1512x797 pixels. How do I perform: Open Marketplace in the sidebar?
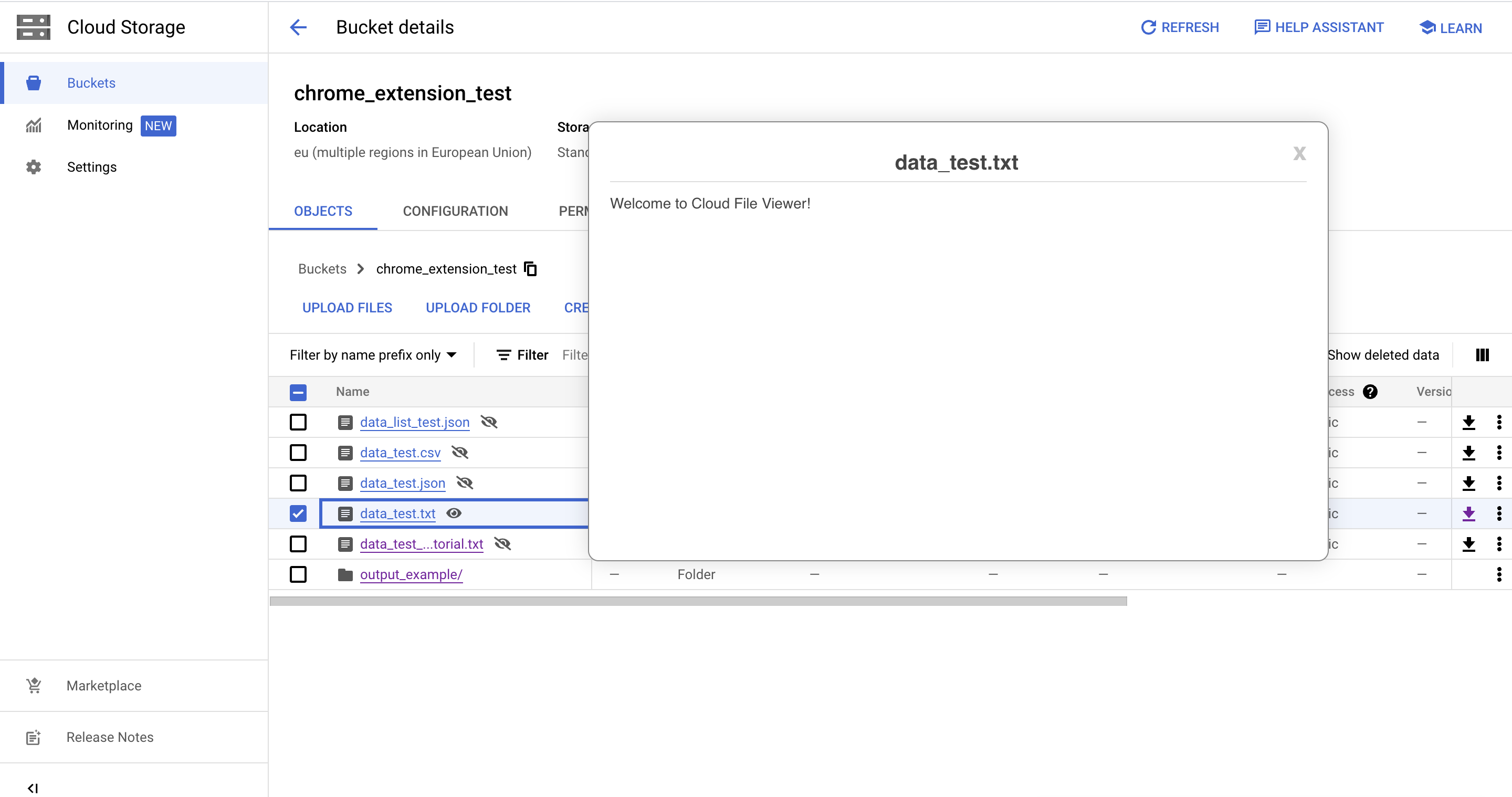[x=134, y=686]
